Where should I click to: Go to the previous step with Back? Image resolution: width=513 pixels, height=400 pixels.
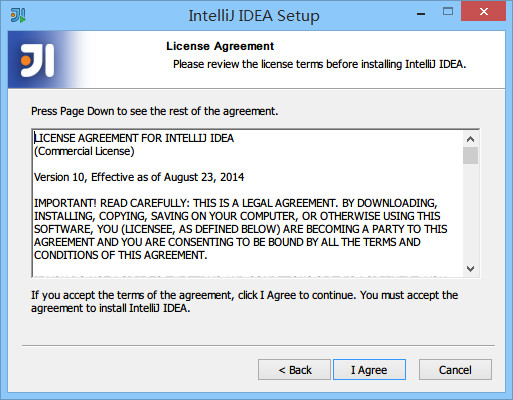point(294,370)
